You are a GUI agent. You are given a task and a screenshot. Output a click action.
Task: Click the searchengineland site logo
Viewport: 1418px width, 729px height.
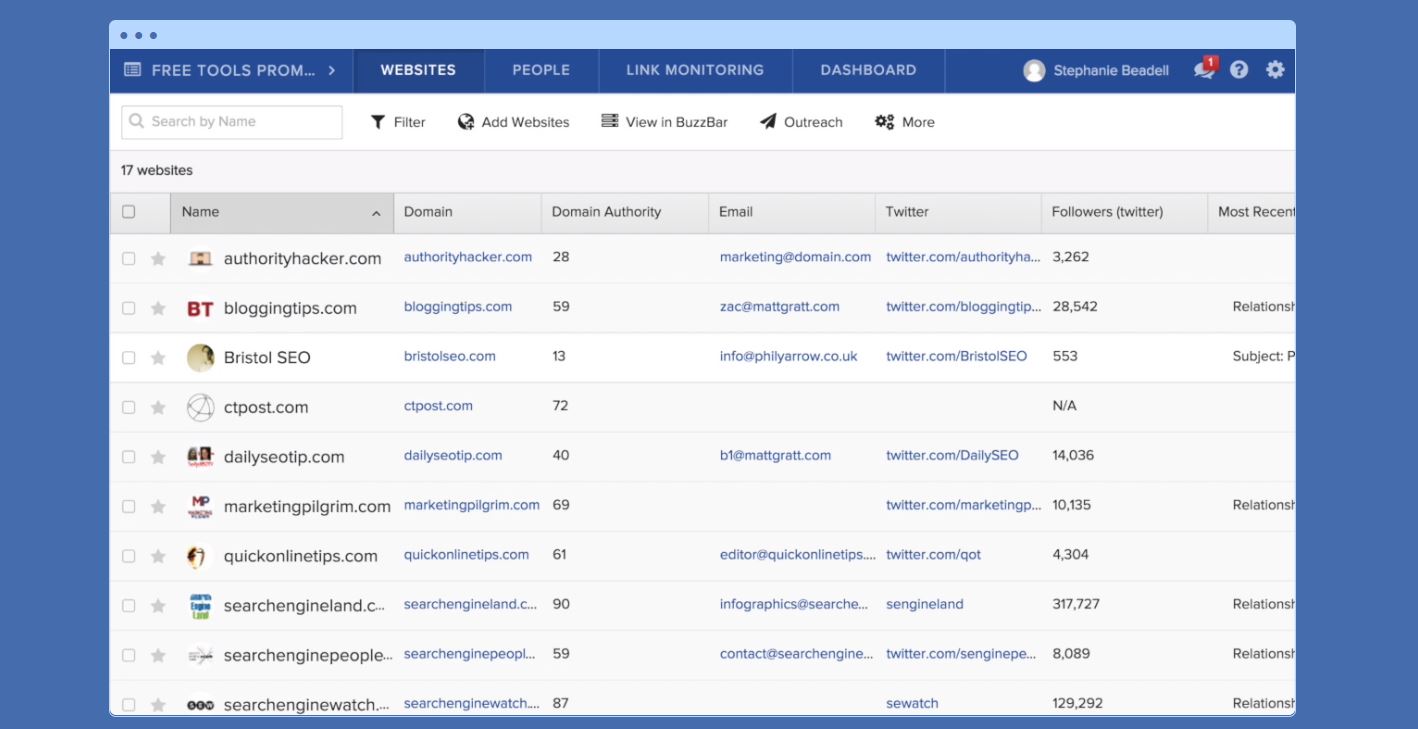pos(200,606)
